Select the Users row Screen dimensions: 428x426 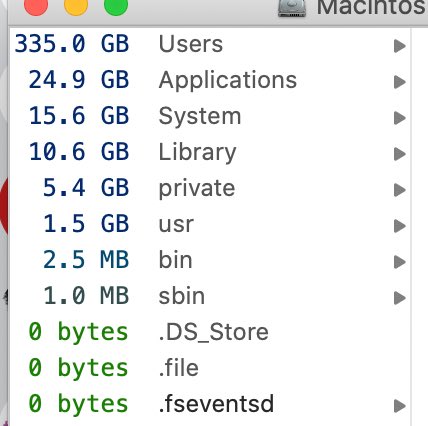(x=210, y=44)
